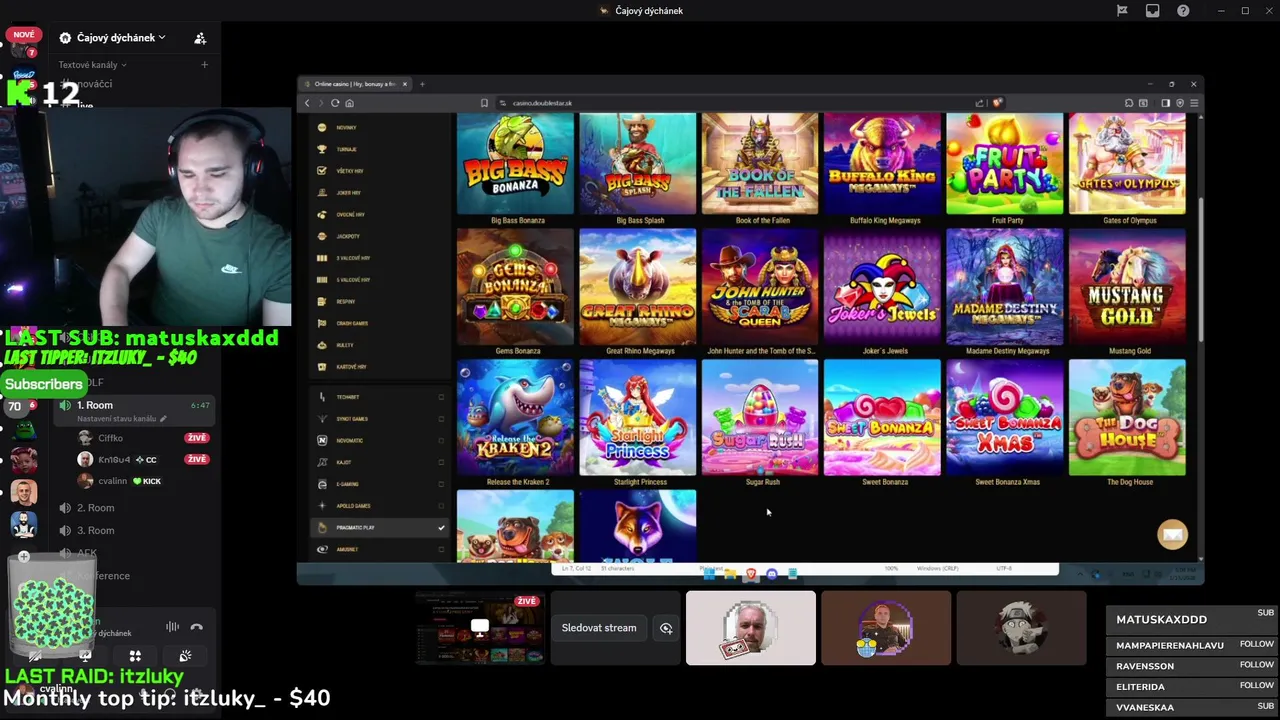
Task: Collapse the Textové kanály category
Action: tap(92, 65)
